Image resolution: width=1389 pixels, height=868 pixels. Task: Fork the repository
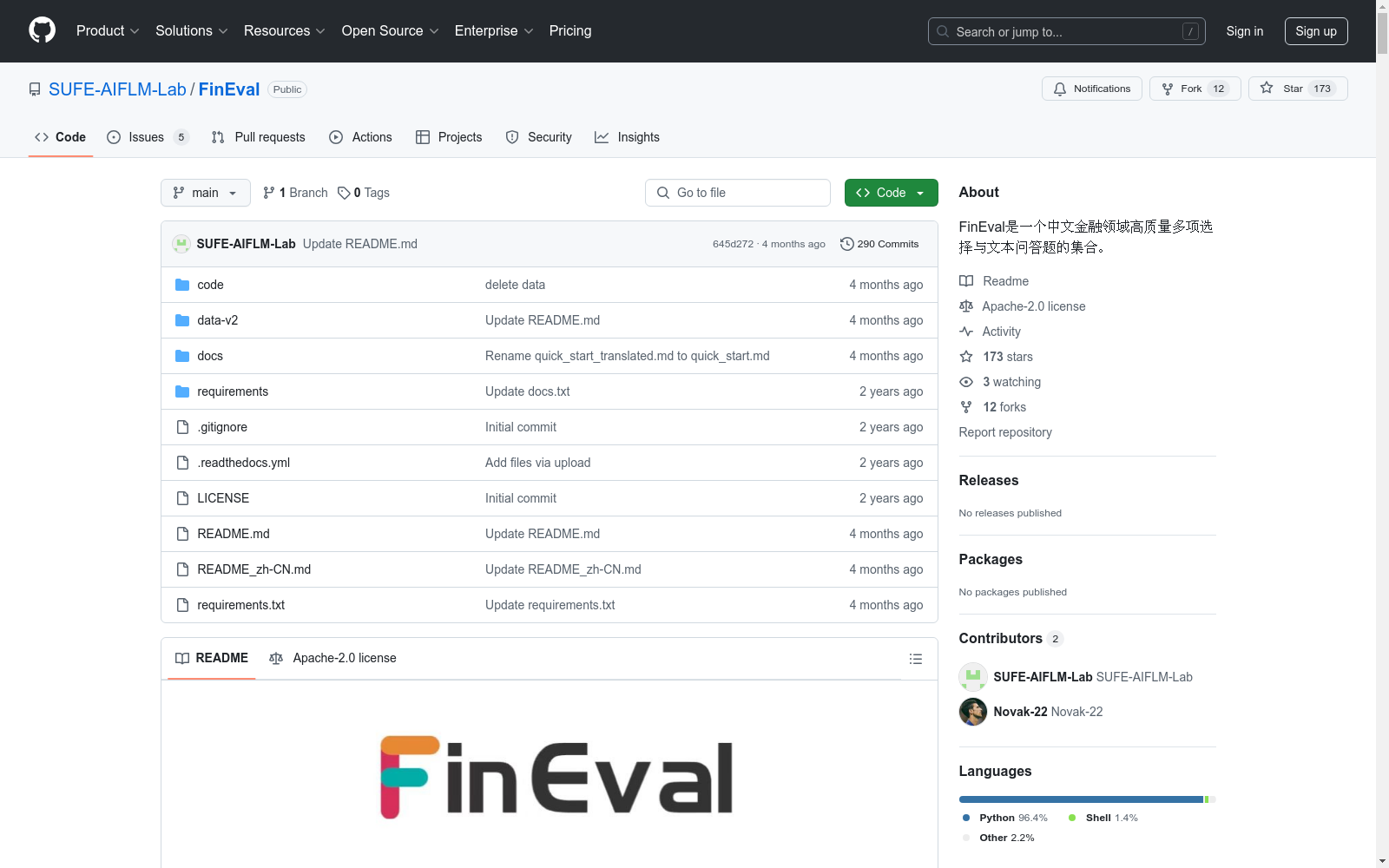pos(1195,89)
